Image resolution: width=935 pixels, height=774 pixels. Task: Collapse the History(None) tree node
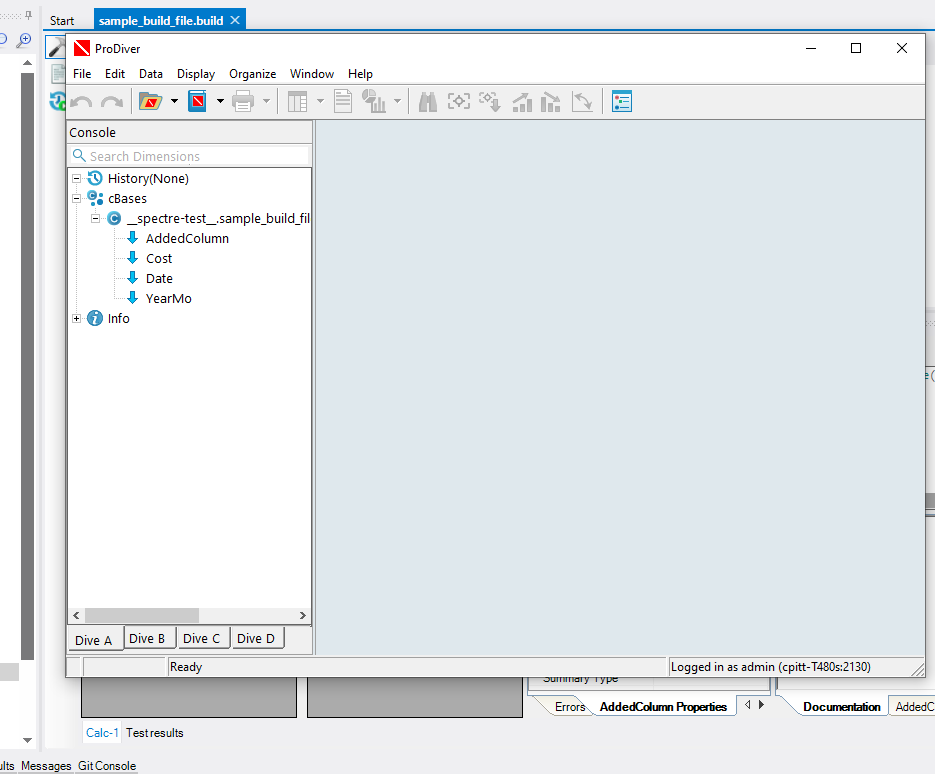tap(76, 178)
